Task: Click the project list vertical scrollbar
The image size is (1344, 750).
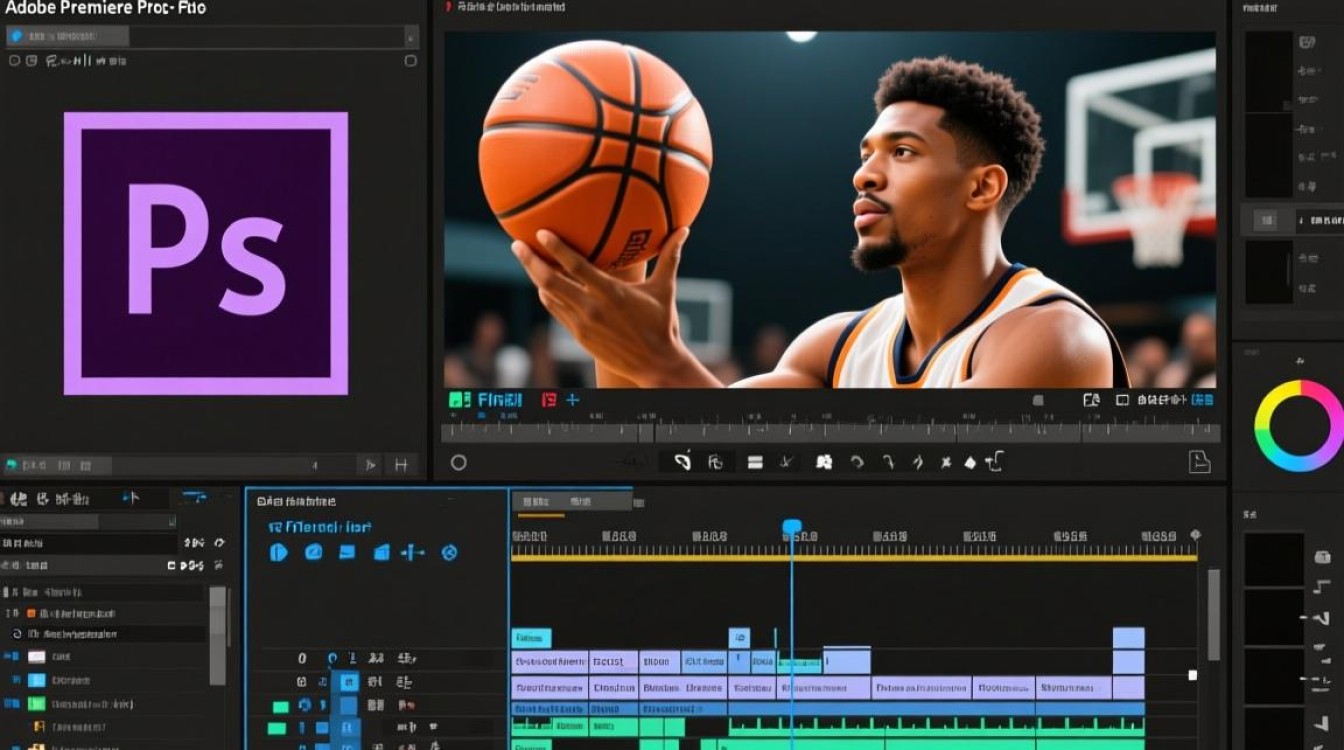Action: tap(217, 635)
